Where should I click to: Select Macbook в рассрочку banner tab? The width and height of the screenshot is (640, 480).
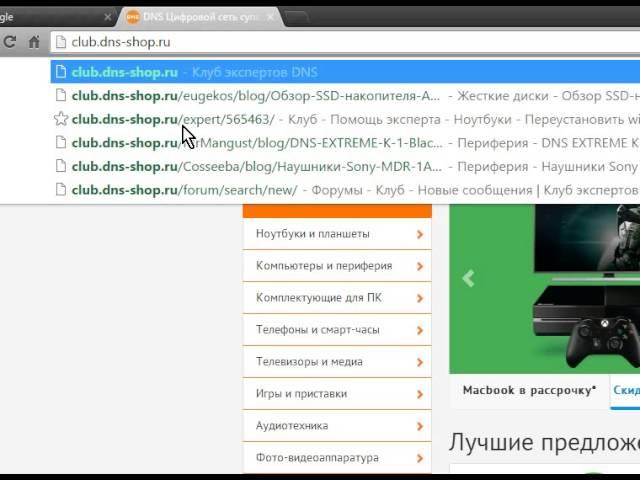point(529,390)
